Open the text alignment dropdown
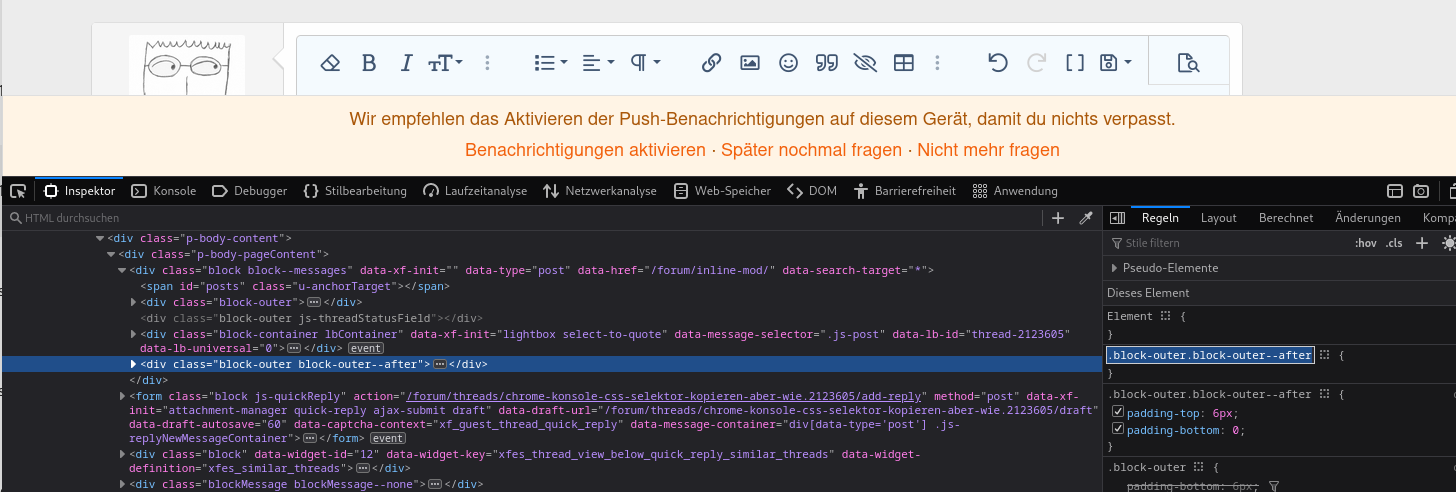Viewport: 1456px width, 492px height. [x=598, y=63]
